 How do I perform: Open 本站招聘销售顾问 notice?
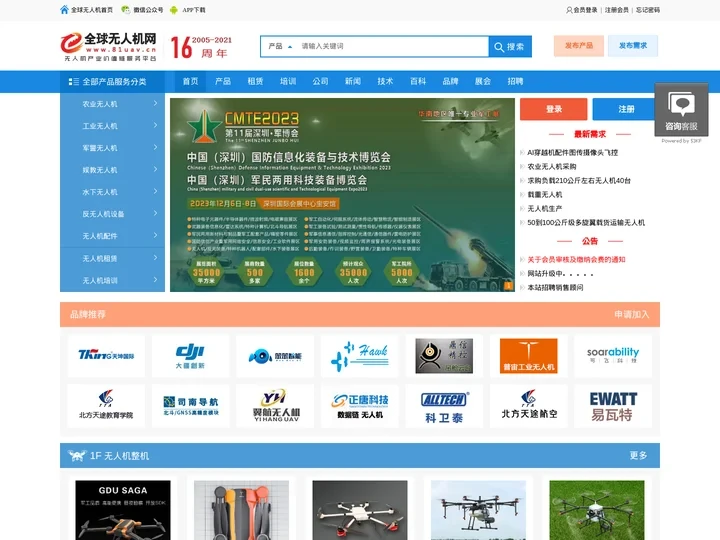pos(555,287)
